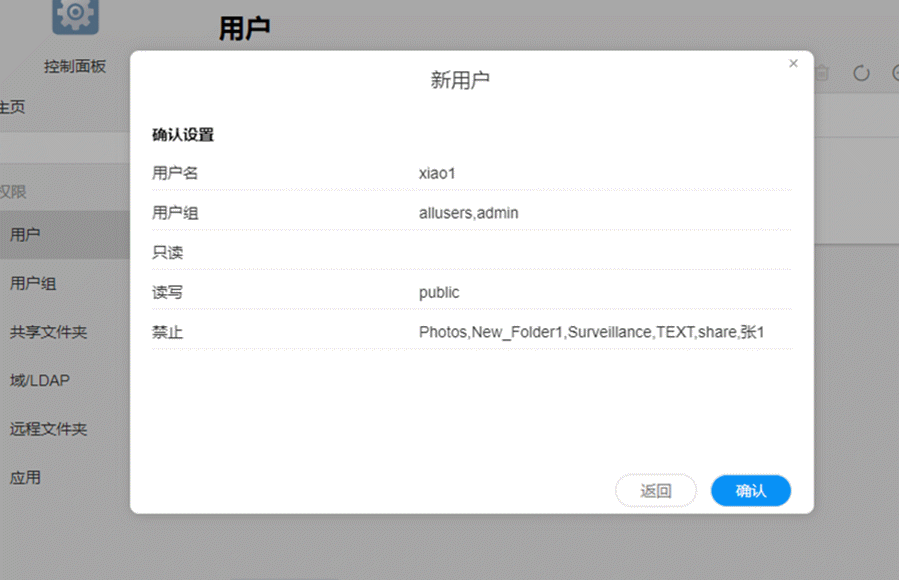The image size is (899, 580).
Task: Click the refresh icon behind the dialog
Action: (861, 73)
